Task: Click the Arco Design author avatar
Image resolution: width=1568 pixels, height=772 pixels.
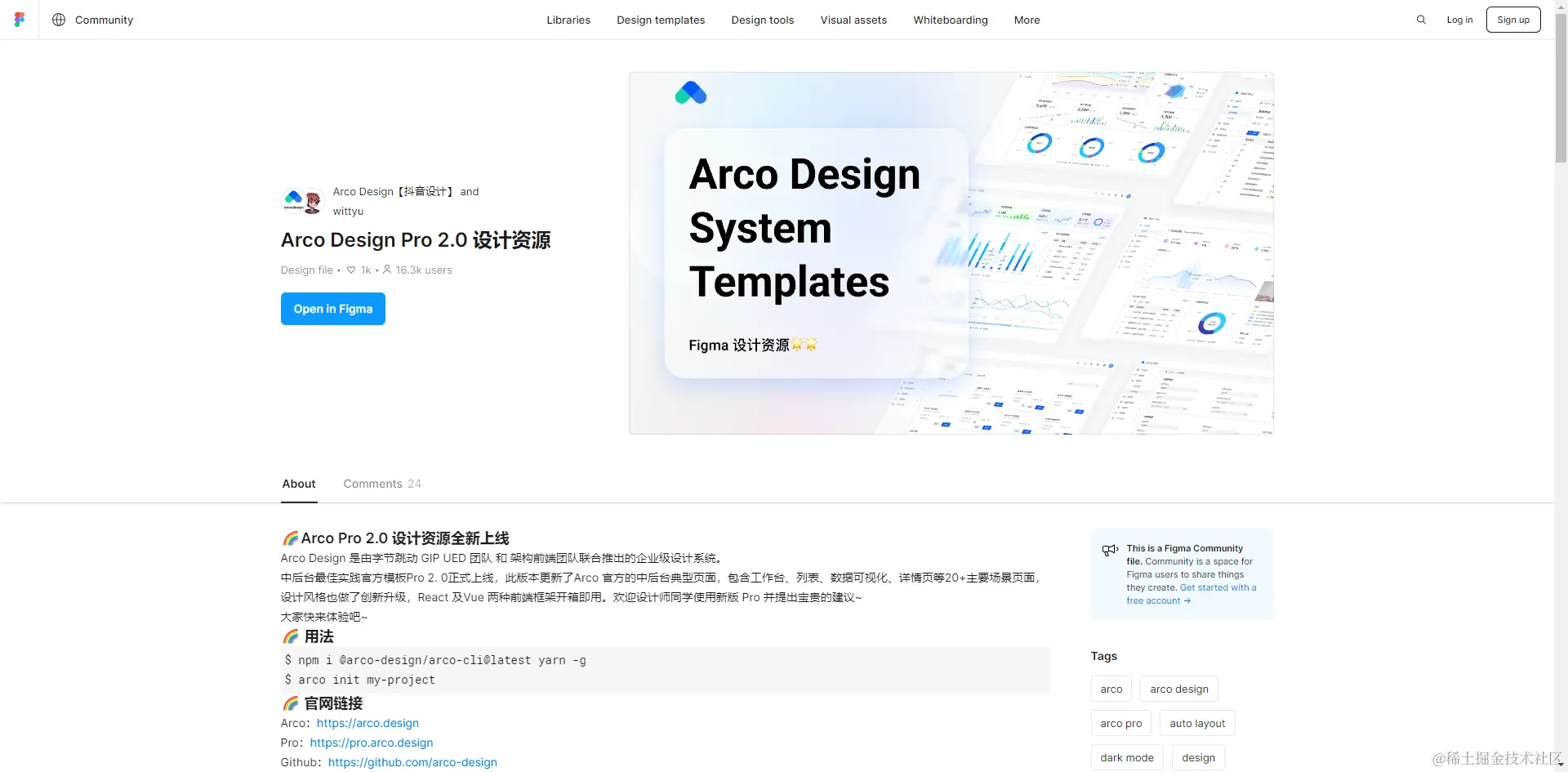Action: point(293,199)
